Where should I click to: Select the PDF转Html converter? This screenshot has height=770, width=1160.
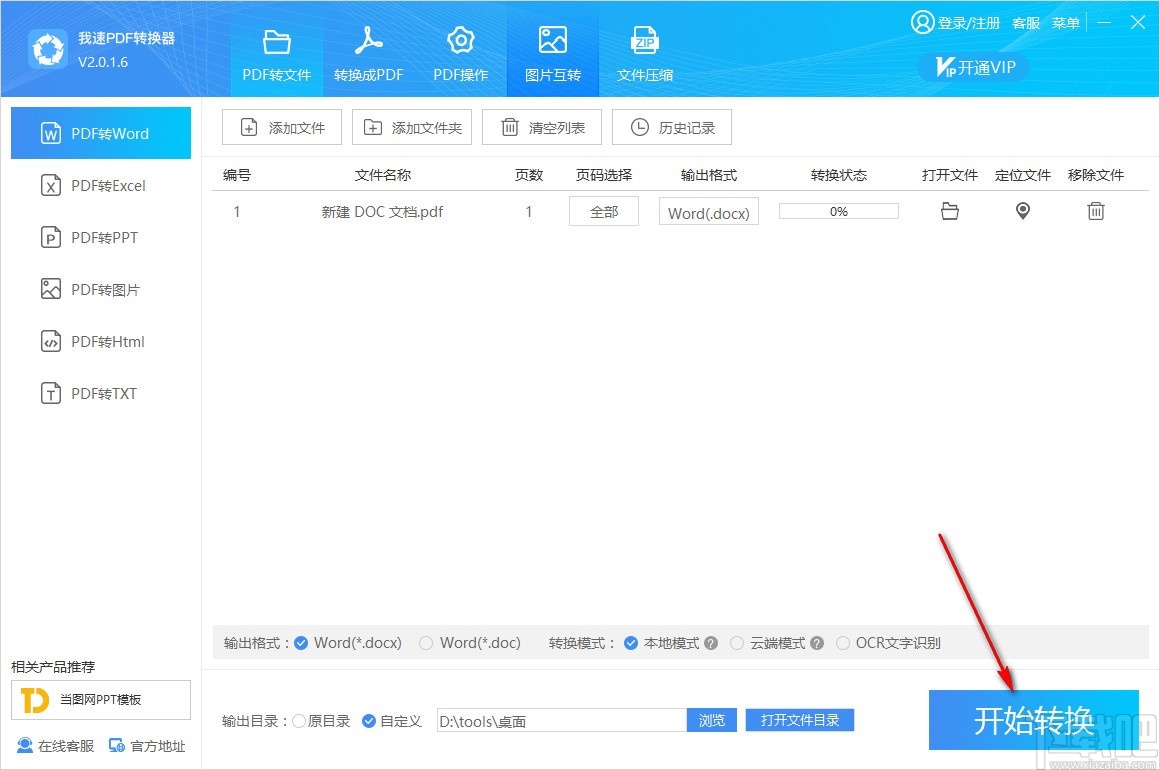pos(100,341)
